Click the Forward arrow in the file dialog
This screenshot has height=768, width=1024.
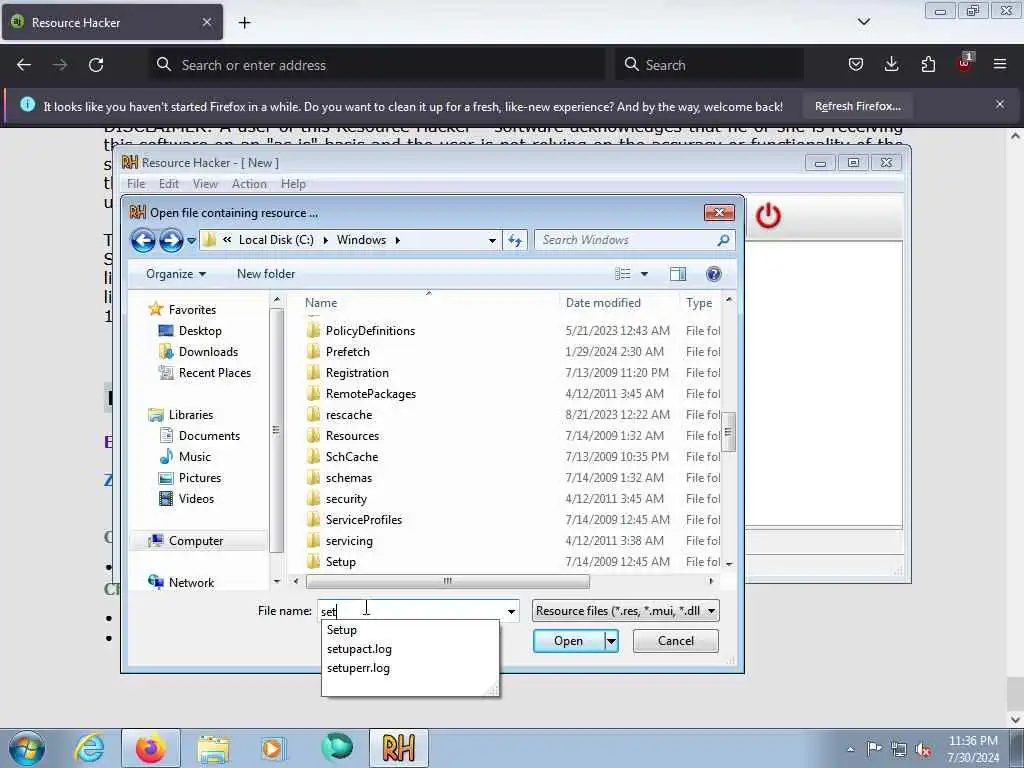pos(171,240)
